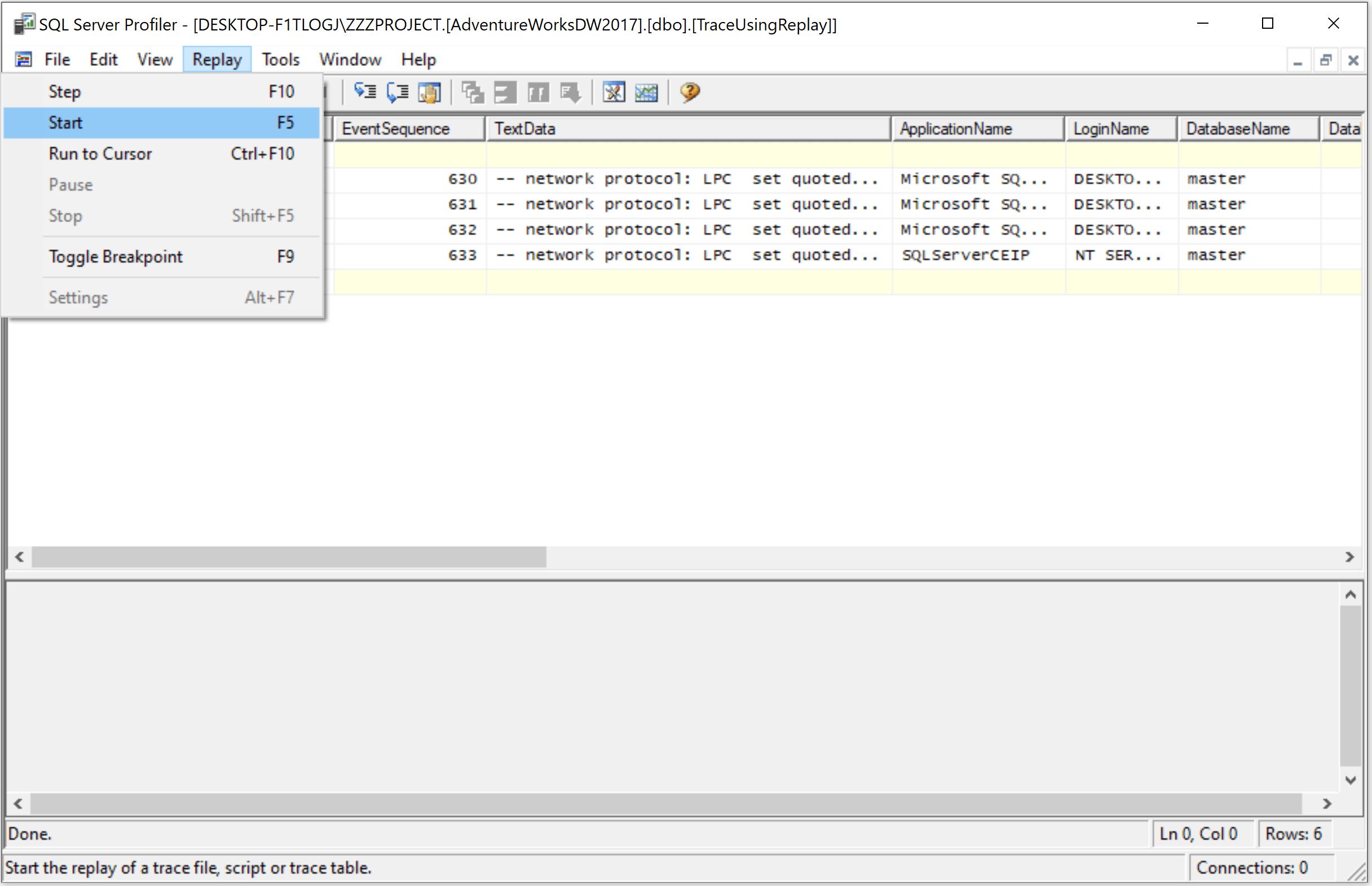Select the trace row for EventSequence 633
1372x886 pixels.
pos(690,255)
